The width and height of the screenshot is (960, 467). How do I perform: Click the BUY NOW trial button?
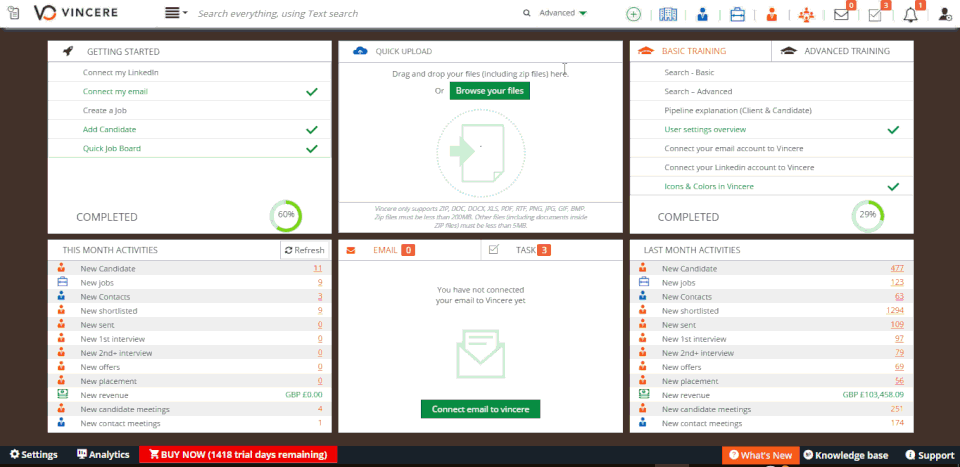[x=238, y=455]
